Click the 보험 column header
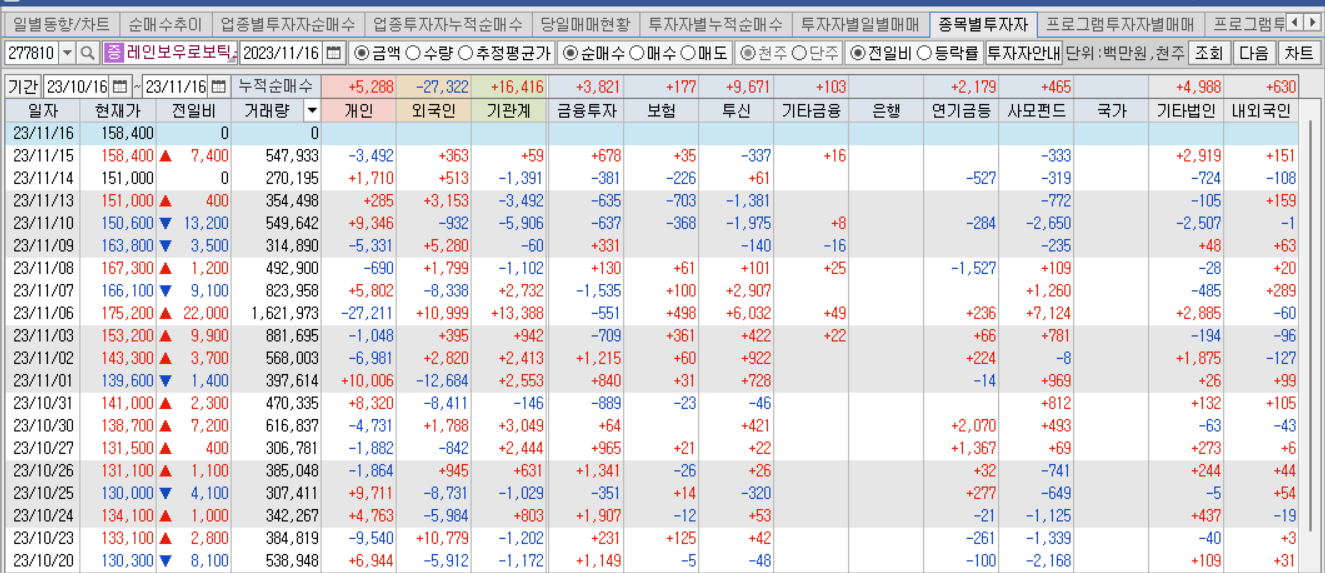This screenshot has height=573, width=1325. (x=661, y=111)
